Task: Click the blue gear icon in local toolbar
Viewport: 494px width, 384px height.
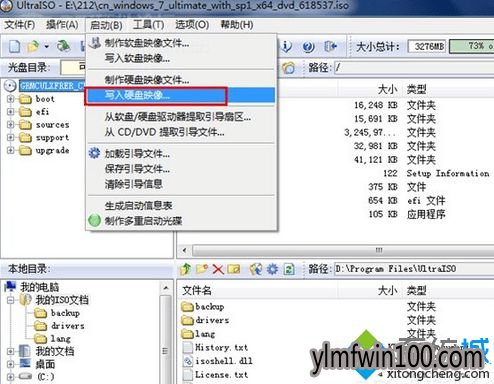Action: 272,269
